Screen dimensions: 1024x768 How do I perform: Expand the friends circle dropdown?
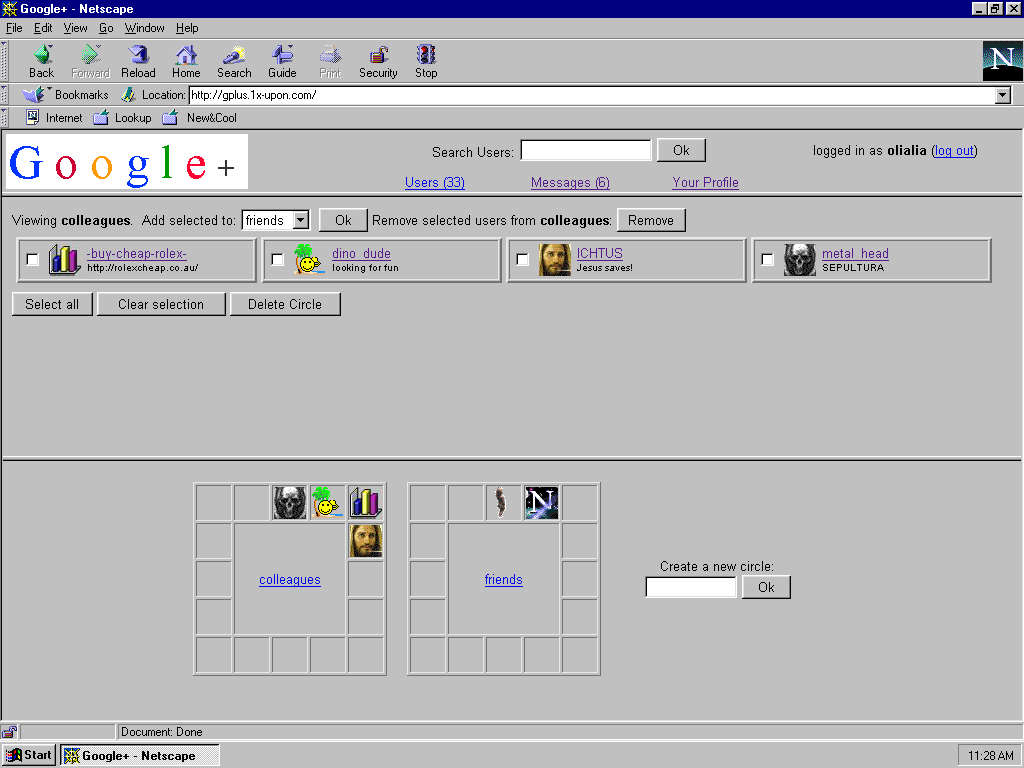[x=300, y=220]
